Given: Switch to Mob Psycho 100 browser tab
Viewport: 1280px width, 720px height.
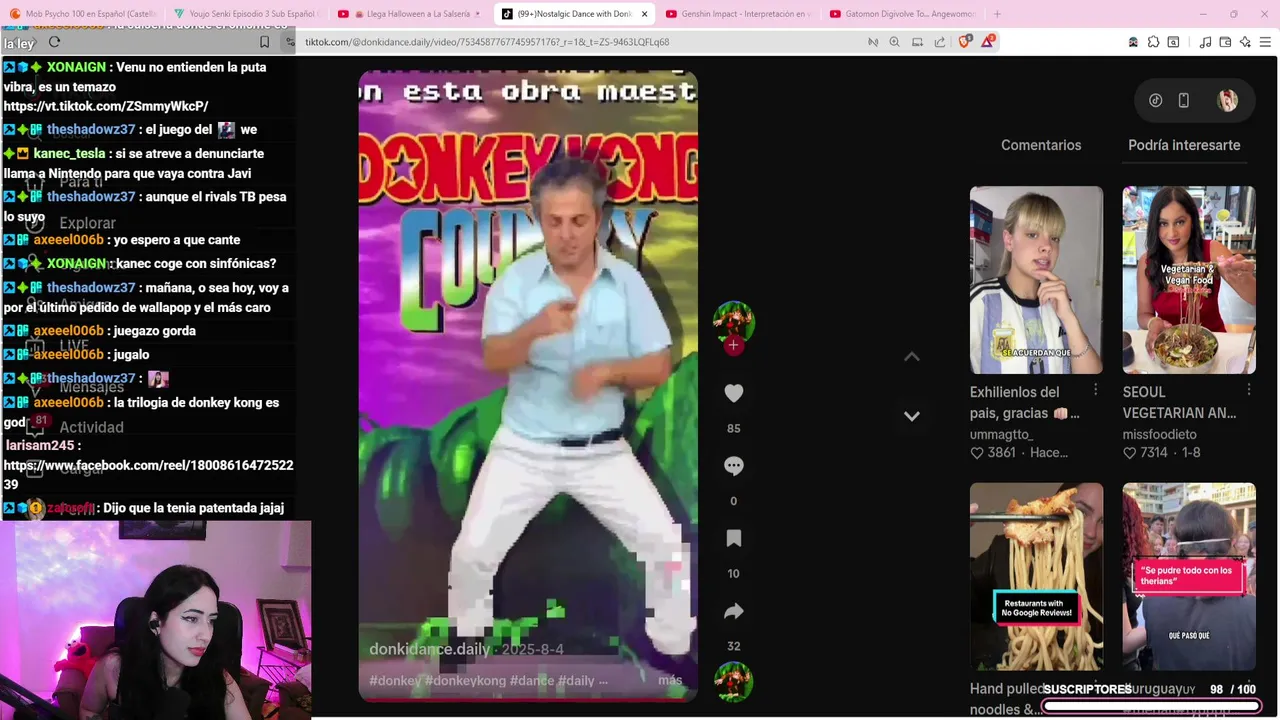Looking at the screenshot, I should [82, 14].
